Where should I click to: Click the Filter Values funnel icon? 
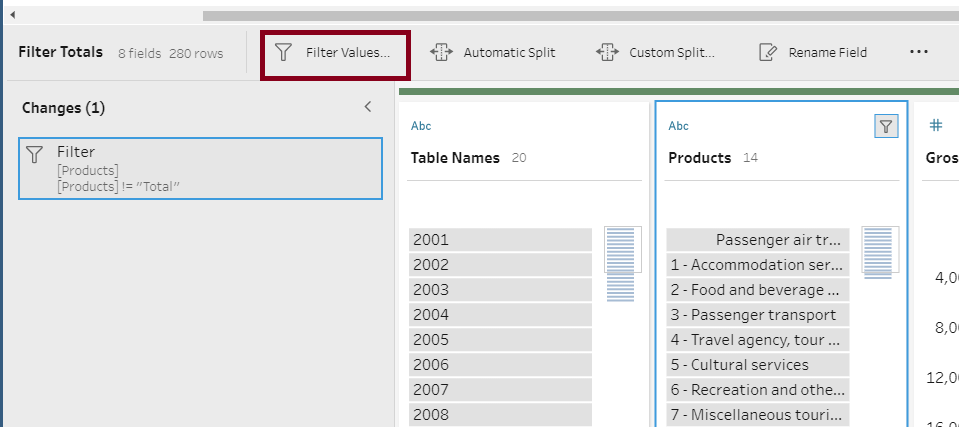point(284,52)
